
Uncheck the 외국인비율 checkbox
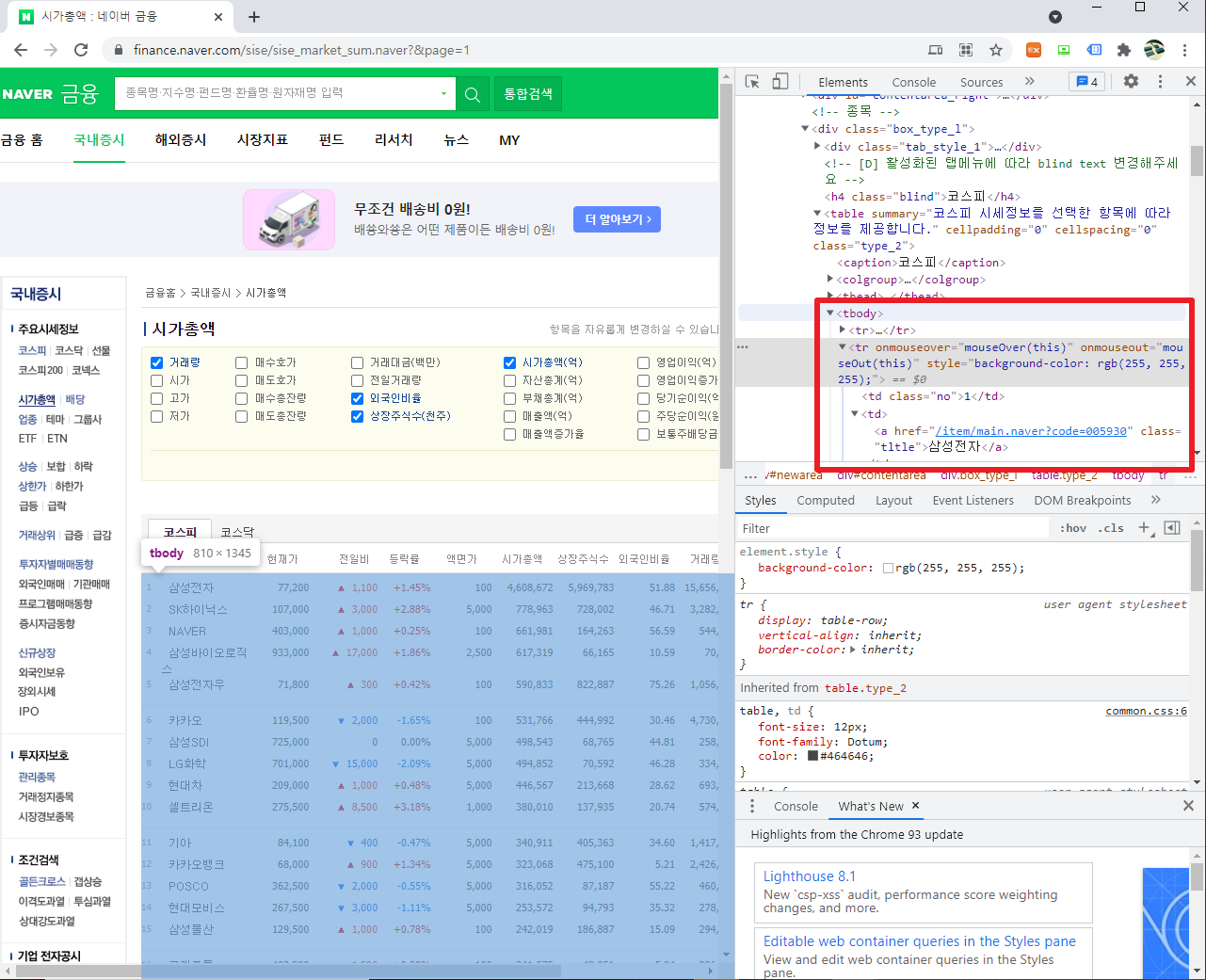tap(358, 398)
